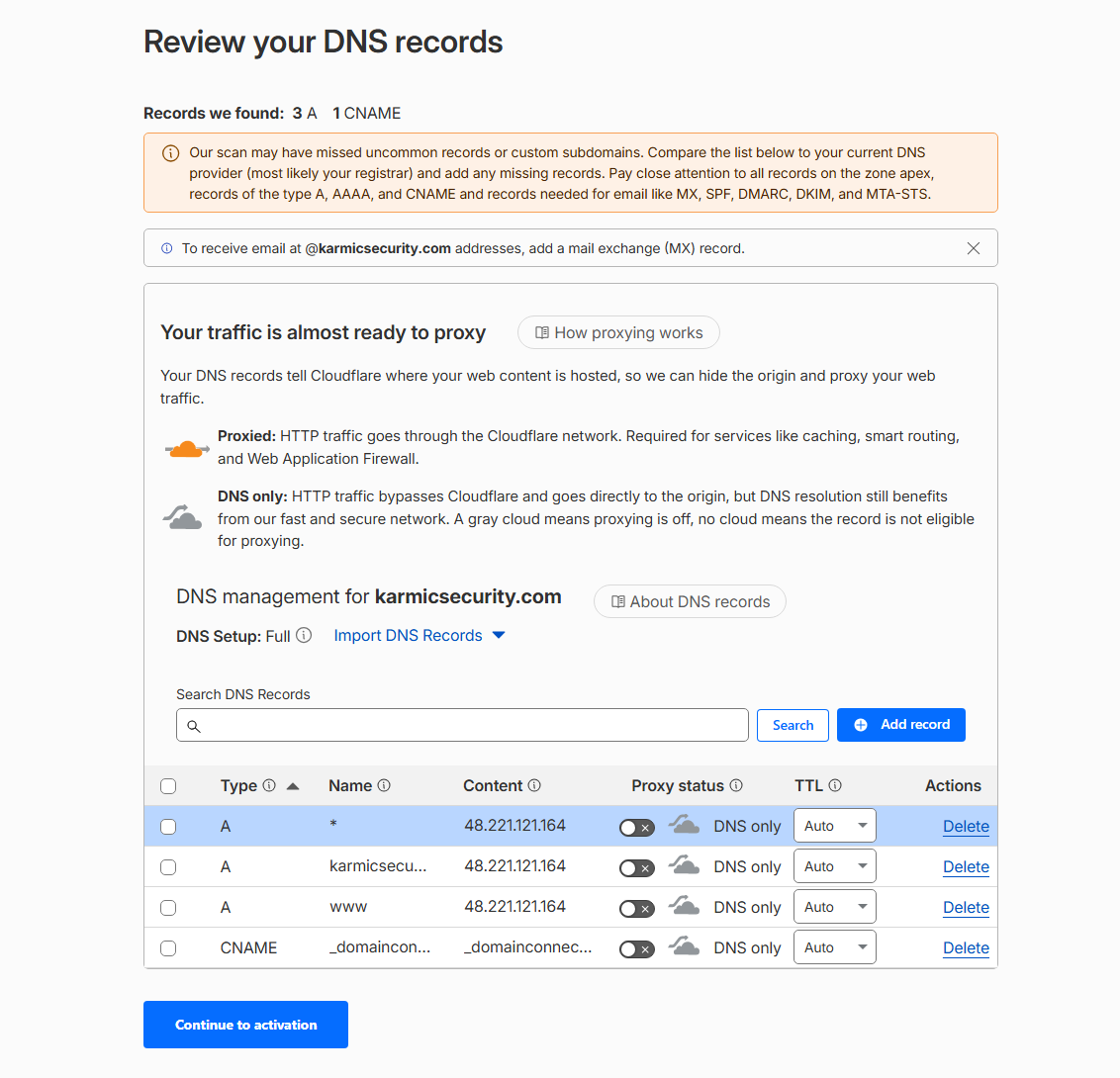Click the gray cloud icon in the * record row
Image resolution: width=1120 pixels, height=1078 pixels.
tap(684, 825)
